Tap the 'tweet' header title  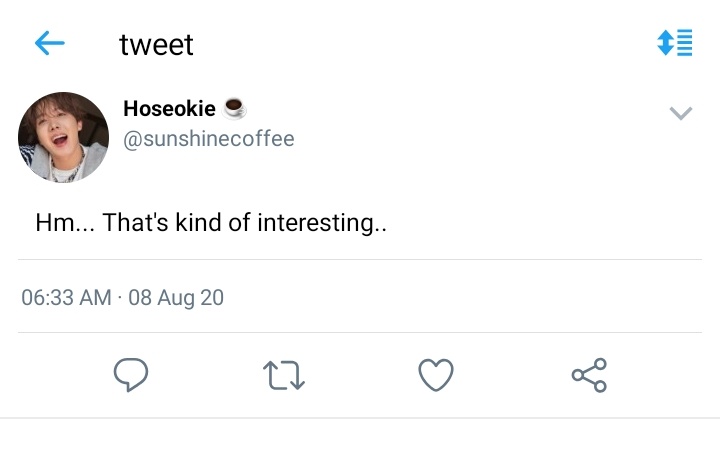[x=156, y=45]
